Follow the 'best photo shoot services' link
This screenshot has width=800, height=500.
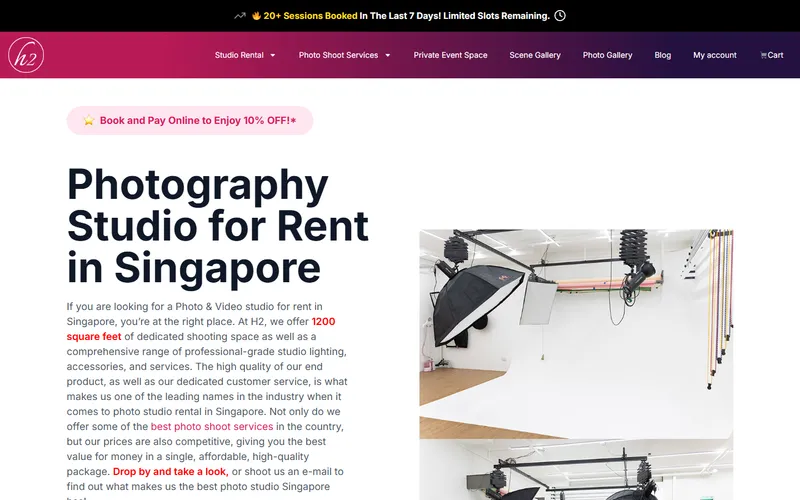[212, 427]
